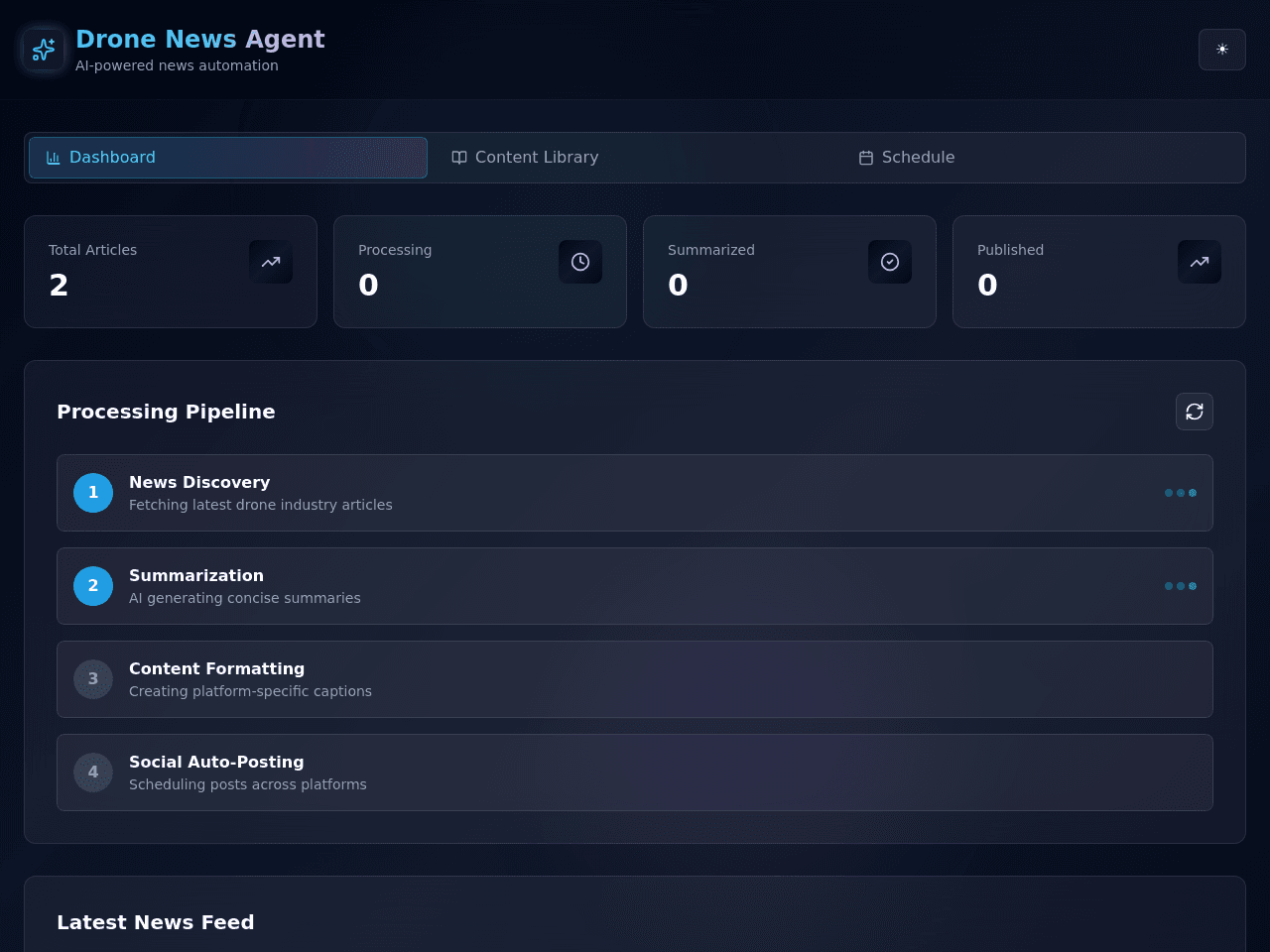Click 'Fetching latest drone industry articles' text
Viewport: 1270px width, 952px height.
(261, 505)
